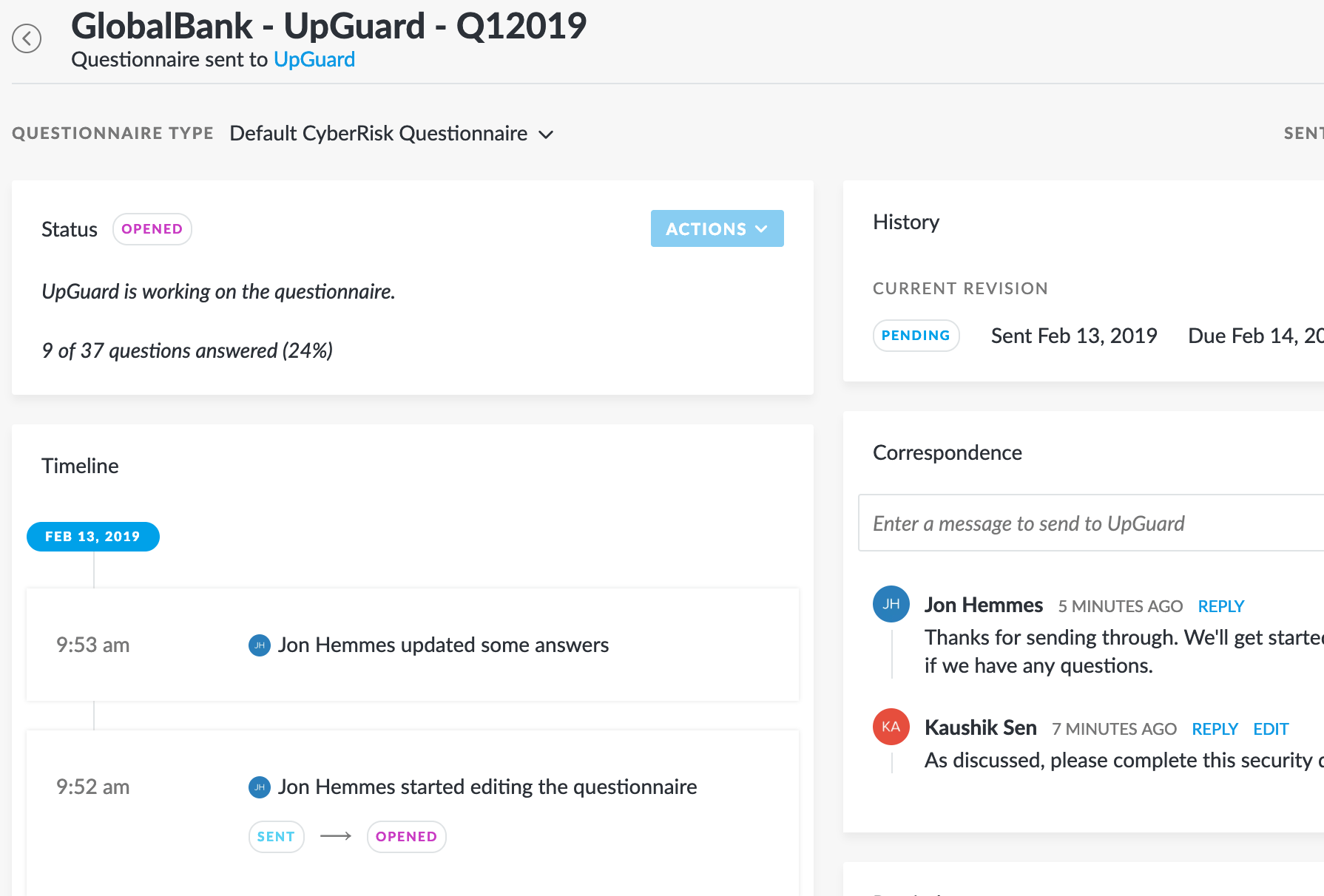1324x896 pixels.
Task: Select 'Jon Hemmes started editing the questionnaire' text
Action: pos(487,787)
